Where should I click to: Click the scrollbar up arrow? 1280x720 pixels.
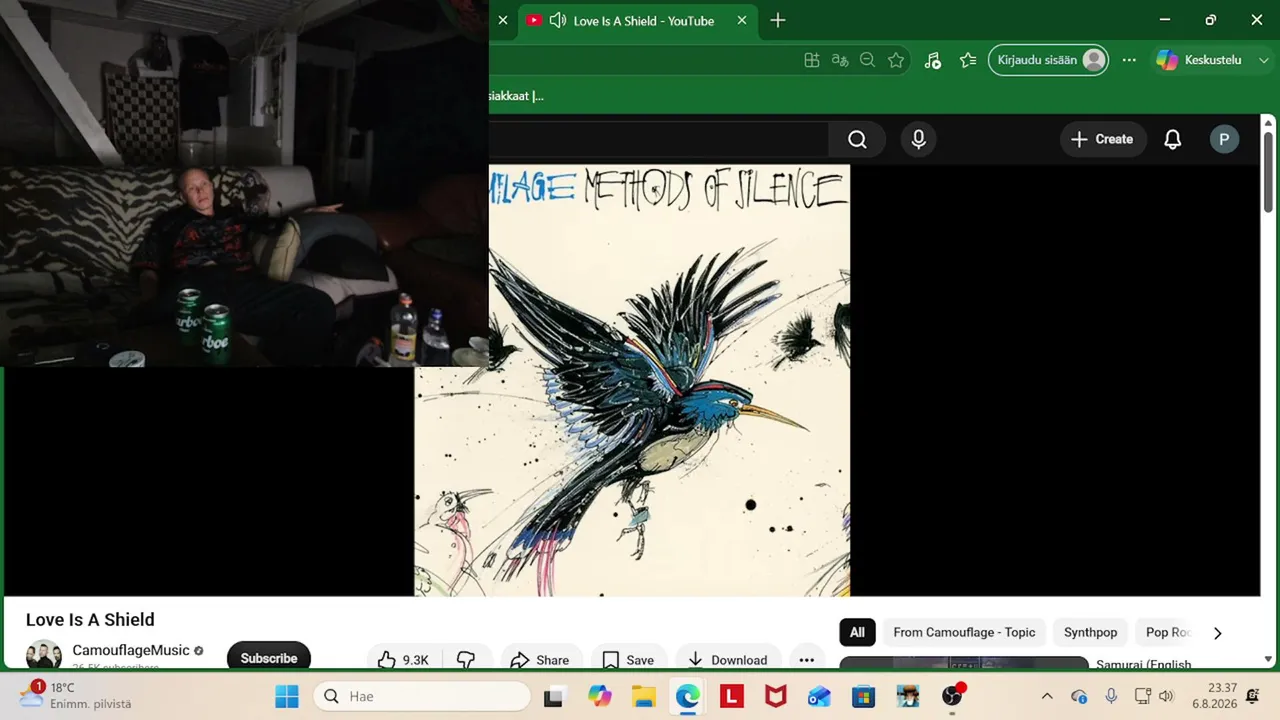tap(1268, 124)
